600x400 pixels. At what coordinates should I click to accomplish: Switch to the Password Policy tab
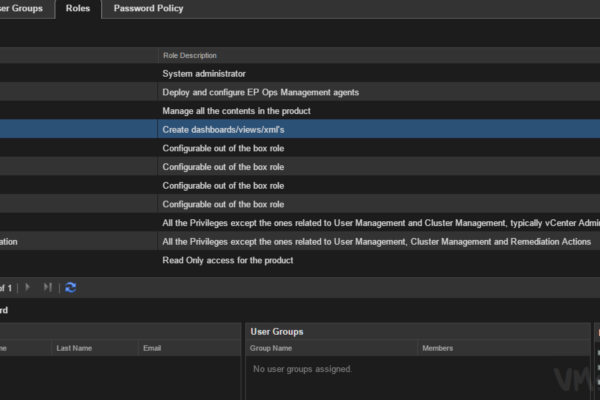click(x=148, y=8)
